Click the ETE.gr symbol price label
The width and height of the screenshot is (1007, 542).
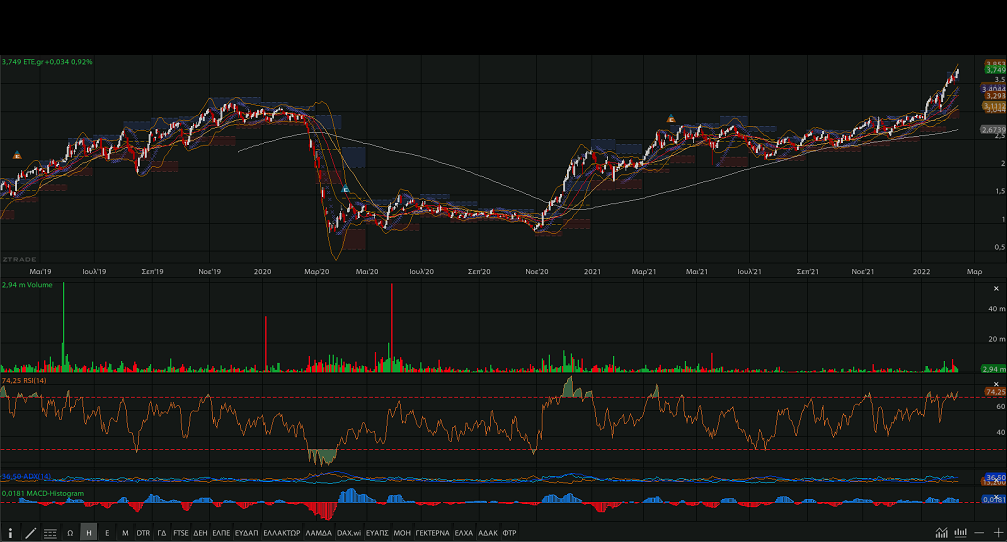[47, 62]
